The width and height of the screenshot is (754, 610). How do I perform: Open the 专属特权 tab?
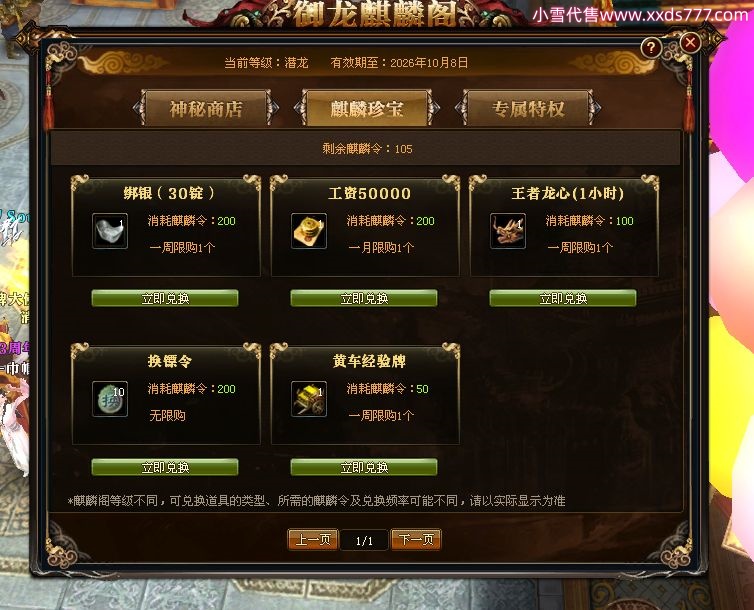[528, 109]
